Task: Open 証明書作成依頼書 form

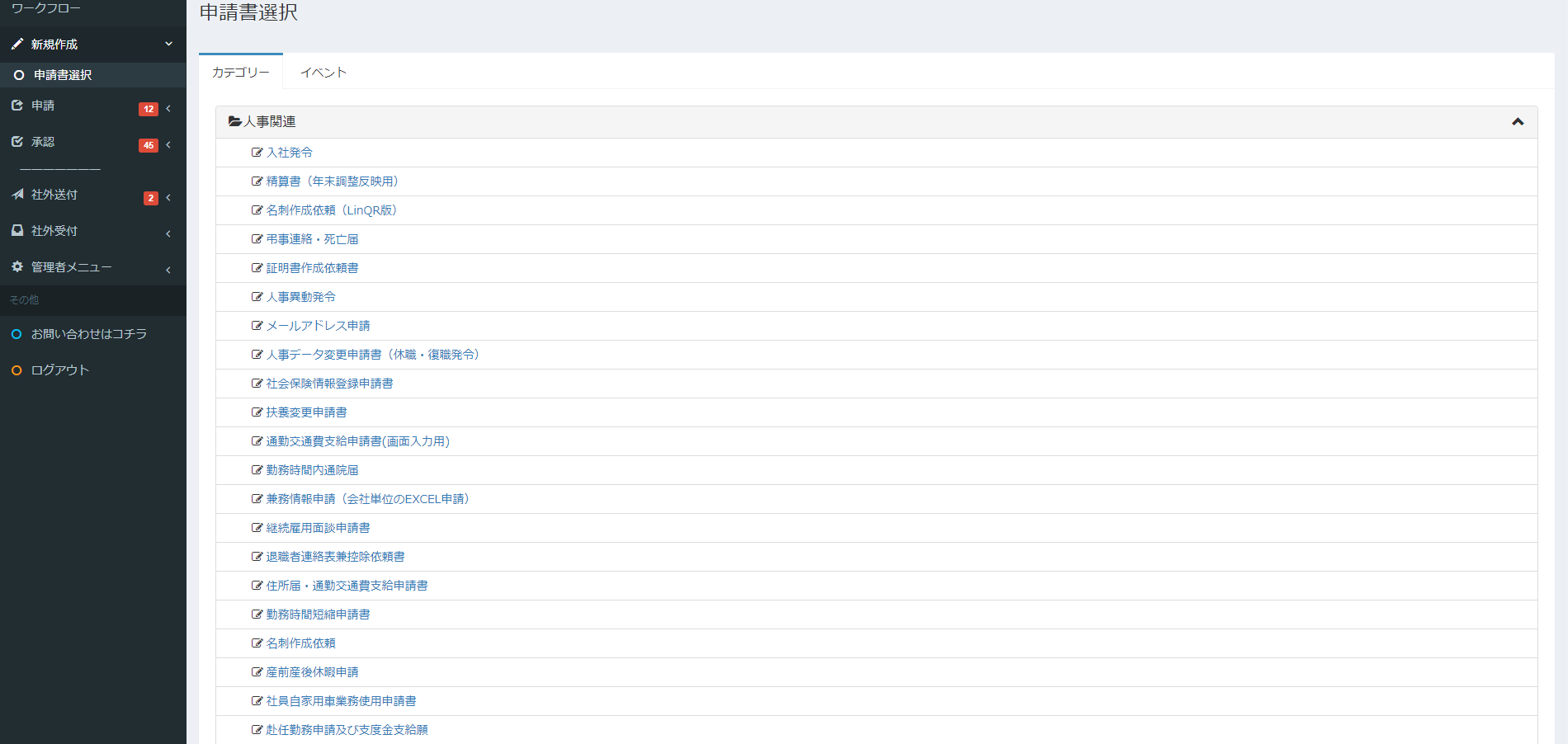Action: (312, 268)
